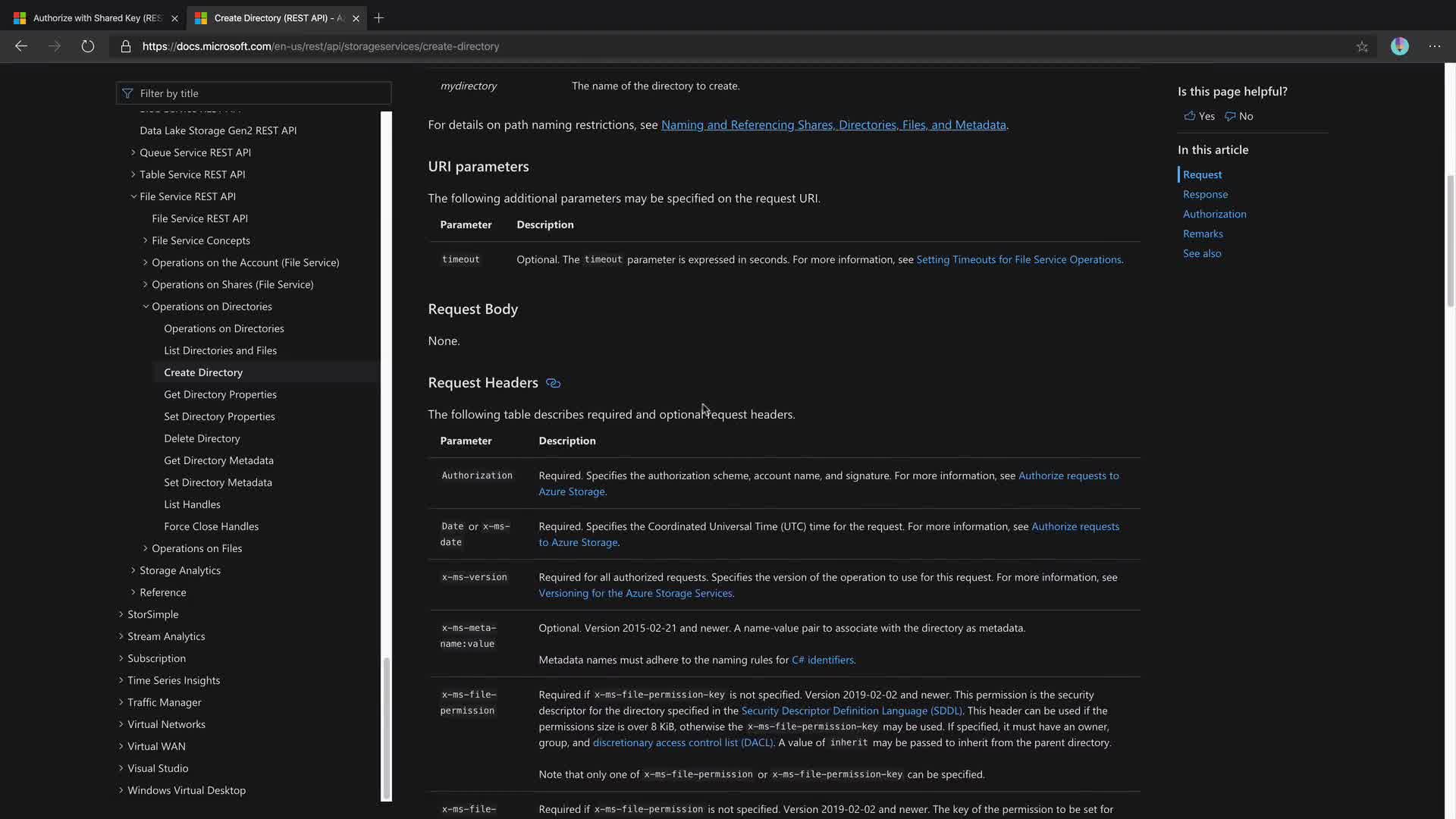
Task: Collapse the File Service REST API node
Action: [x=133, y=196]
